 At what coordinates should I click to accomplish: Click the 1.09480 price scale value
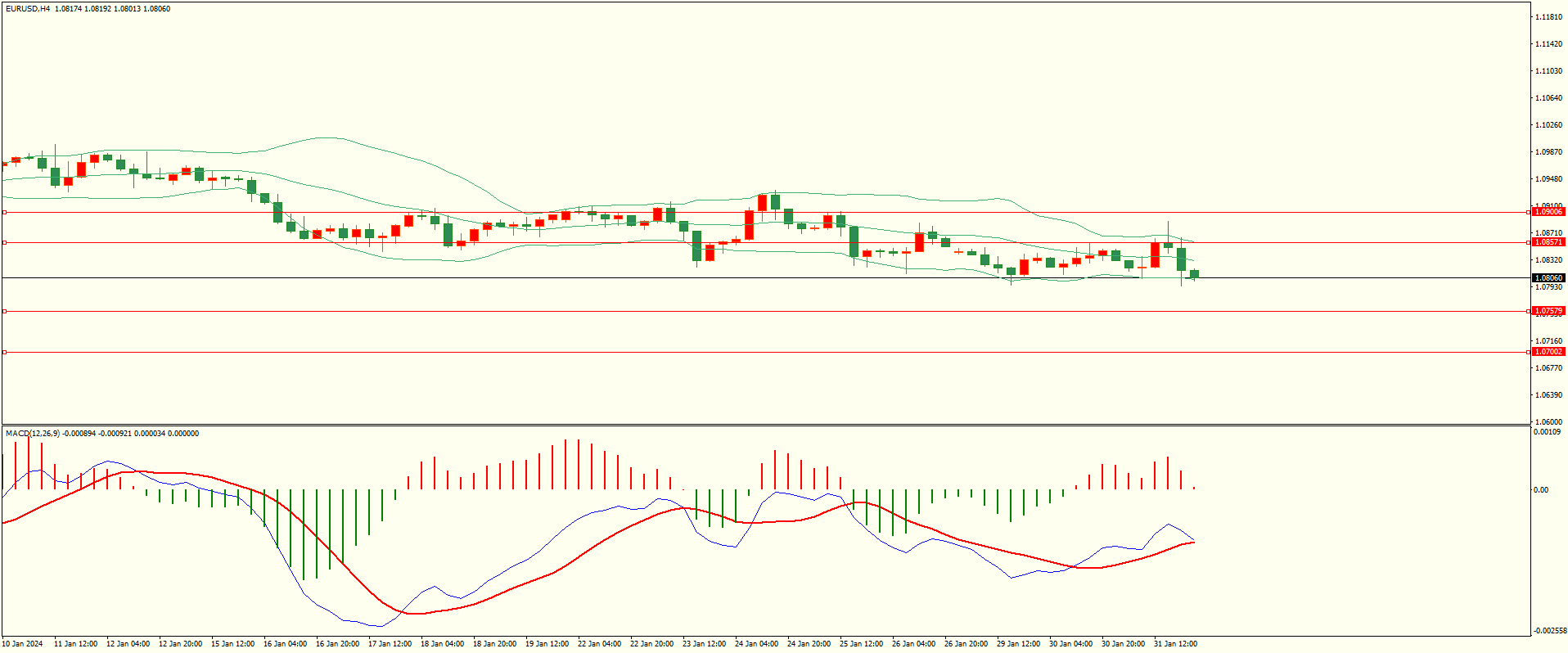pyautogui.click(x=1548, y=179)
